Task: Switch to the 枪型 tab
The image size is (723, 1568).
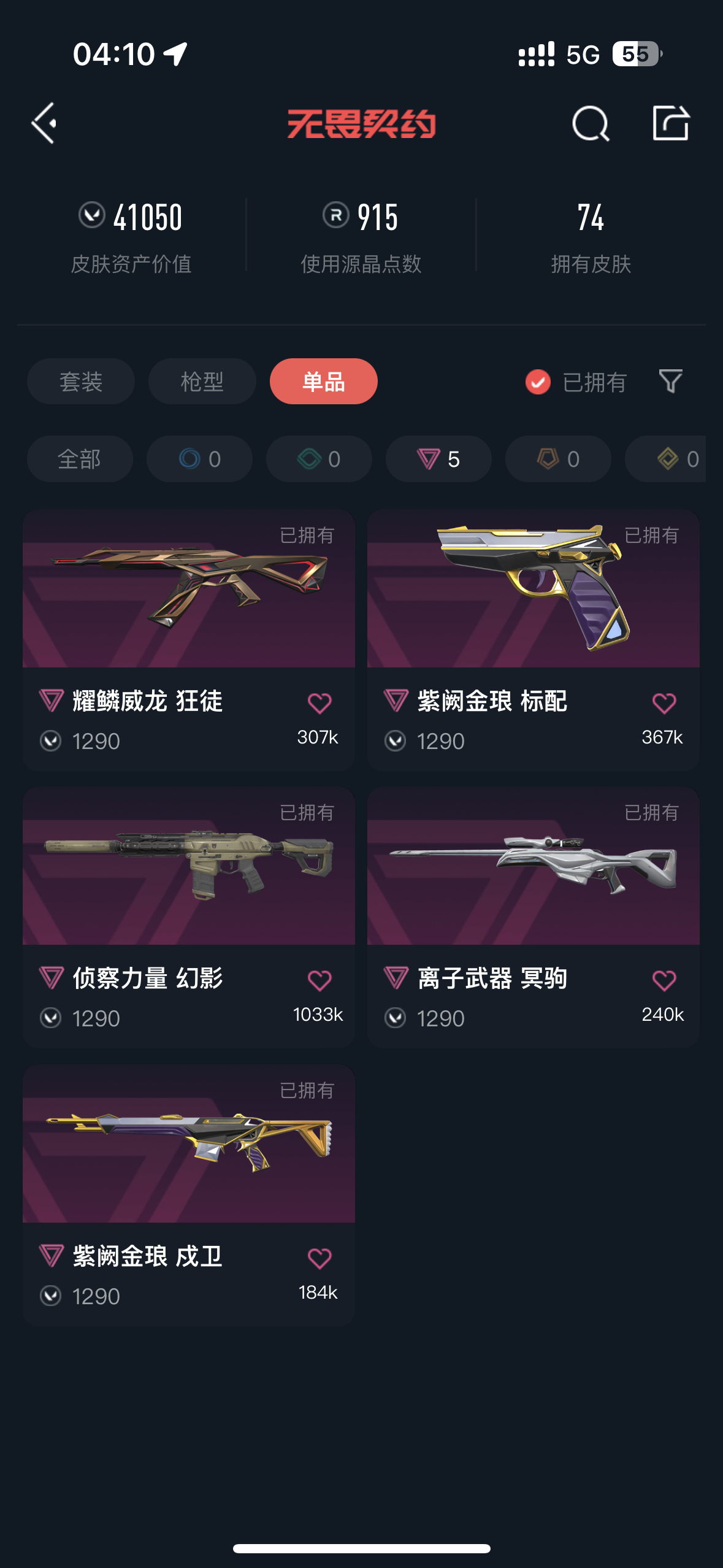Action: [x=202, y=382]
